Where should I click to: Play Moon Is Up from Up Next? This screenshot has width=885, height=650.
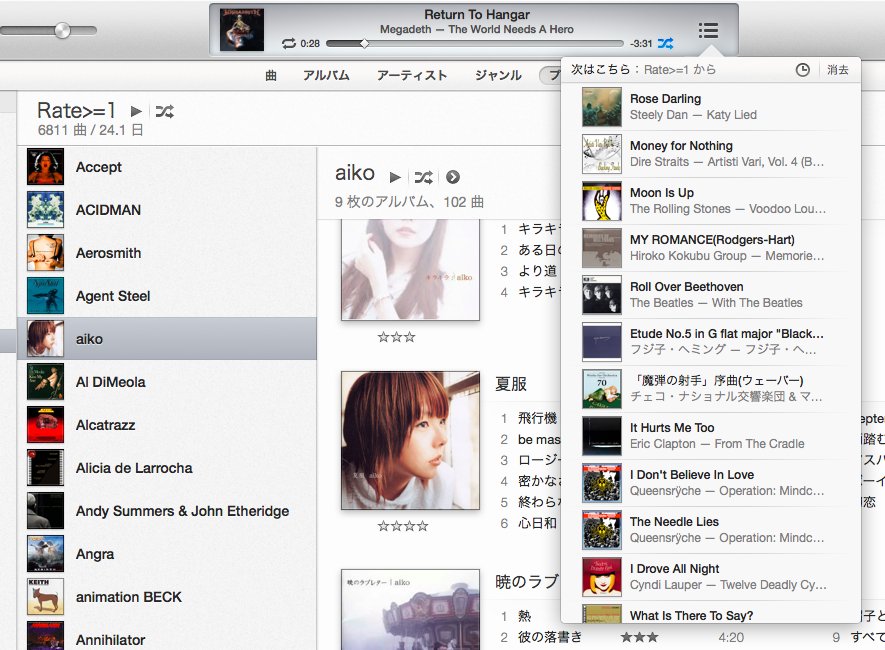coord(711,201)
